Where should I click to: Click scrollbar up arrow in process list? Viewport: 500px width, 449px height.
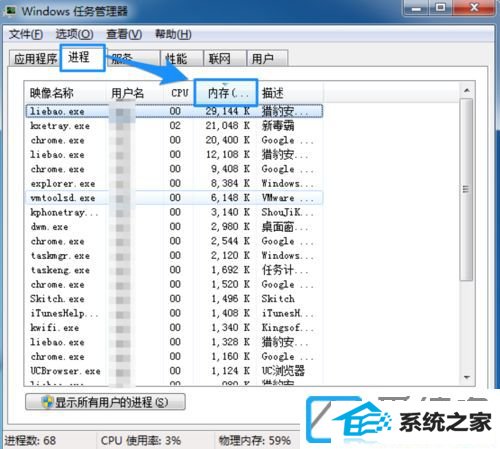tap(467, 90)
